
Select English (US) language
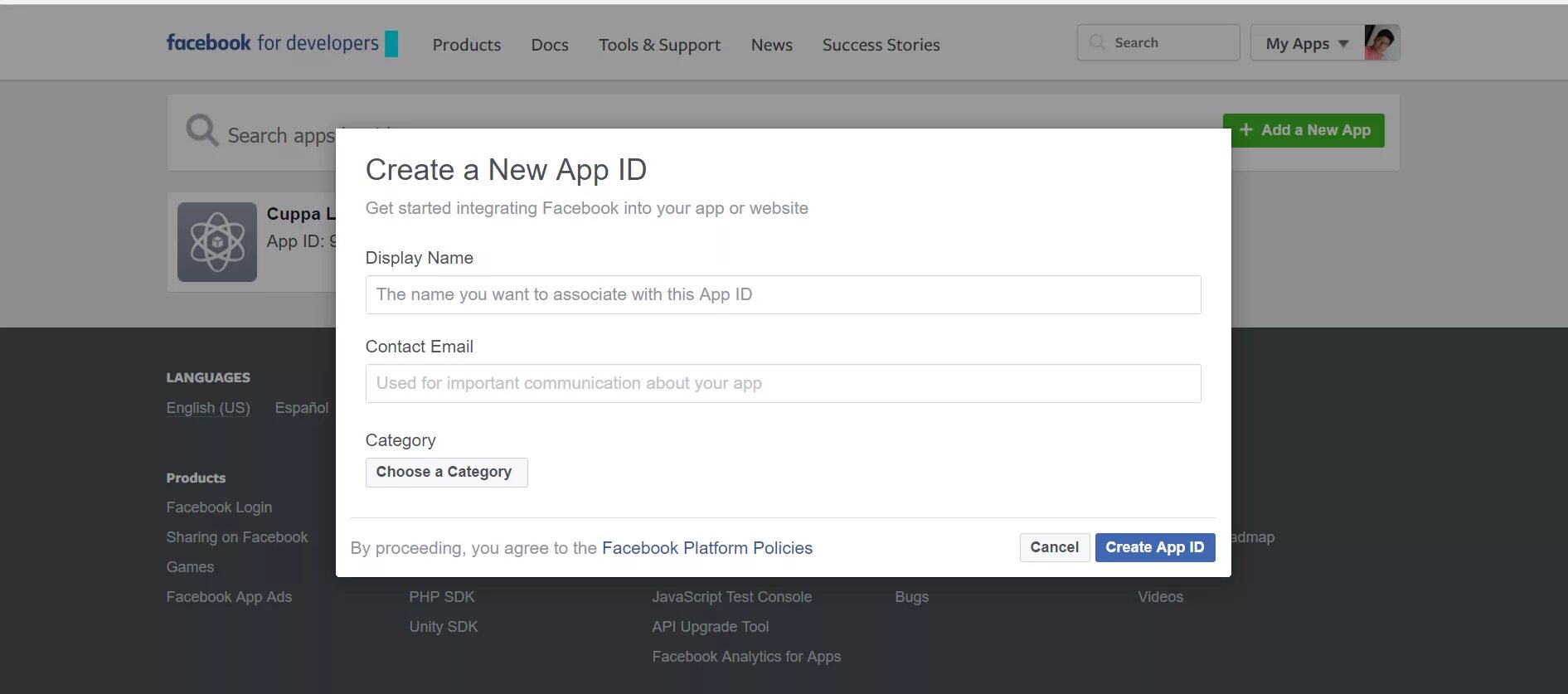point(208,408)
